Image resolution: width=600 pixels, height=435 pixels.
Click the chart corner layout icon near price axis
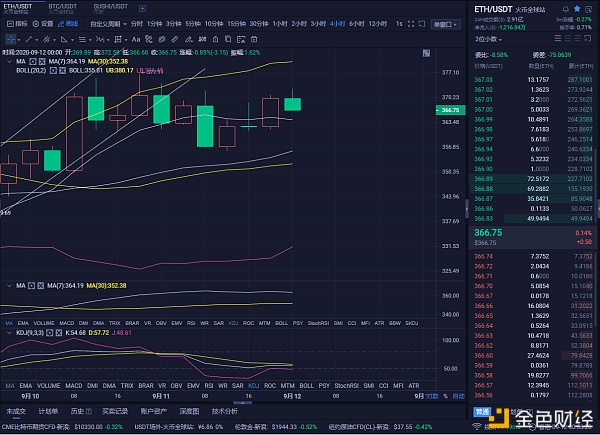coord(426,53)
